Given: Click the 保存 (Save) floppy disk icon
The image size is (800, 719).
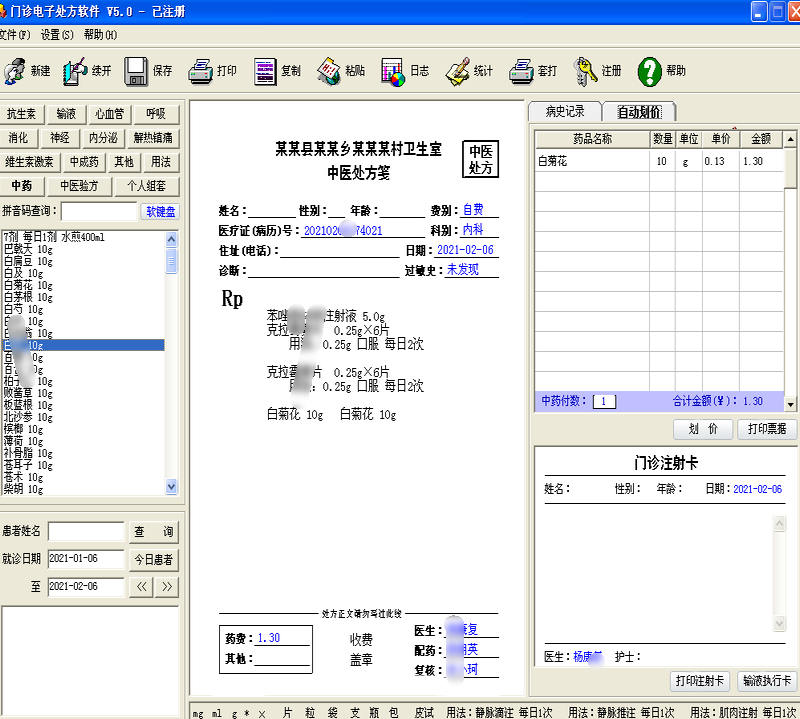Looking at the screenshot, I should tap(137, 71).
